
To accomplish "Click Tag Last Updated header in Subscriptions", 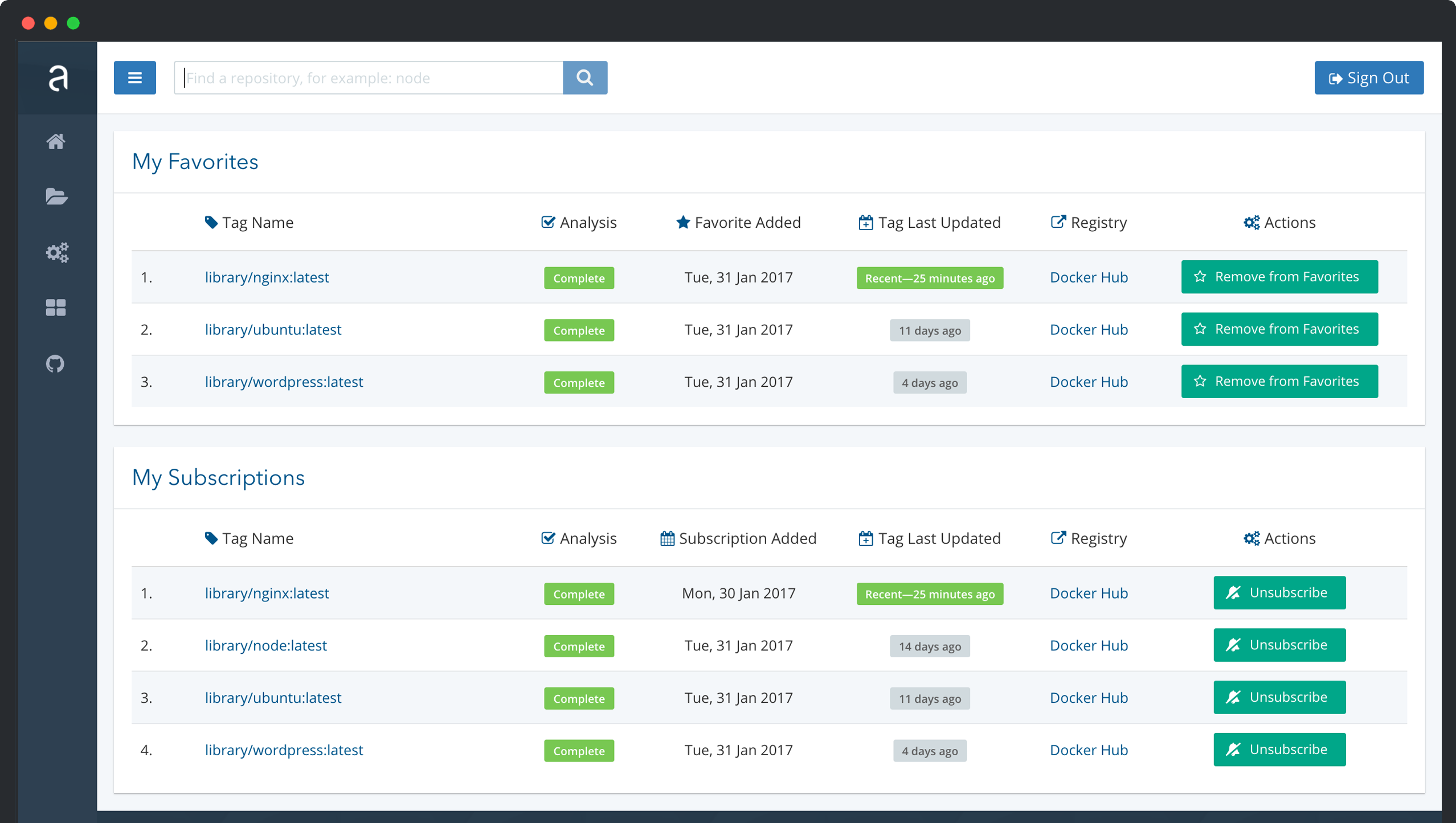I will [x=929, y=538].
